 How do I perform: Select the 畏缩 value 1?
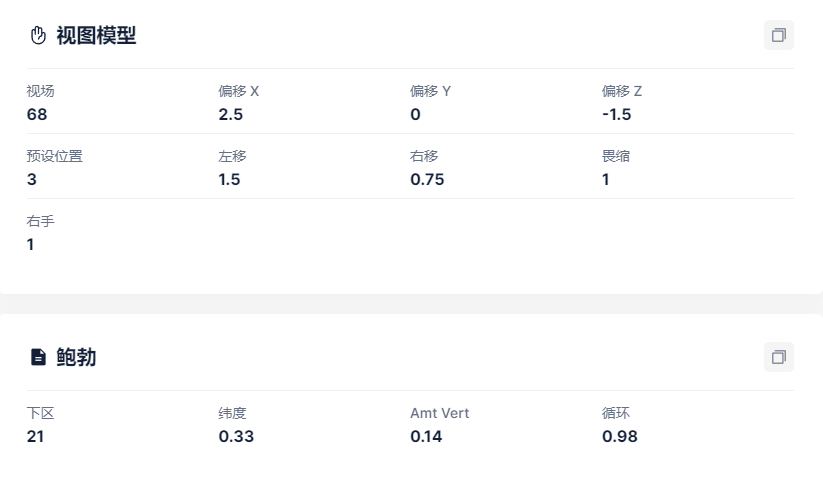pyautogui.click(x=606, y=179)
